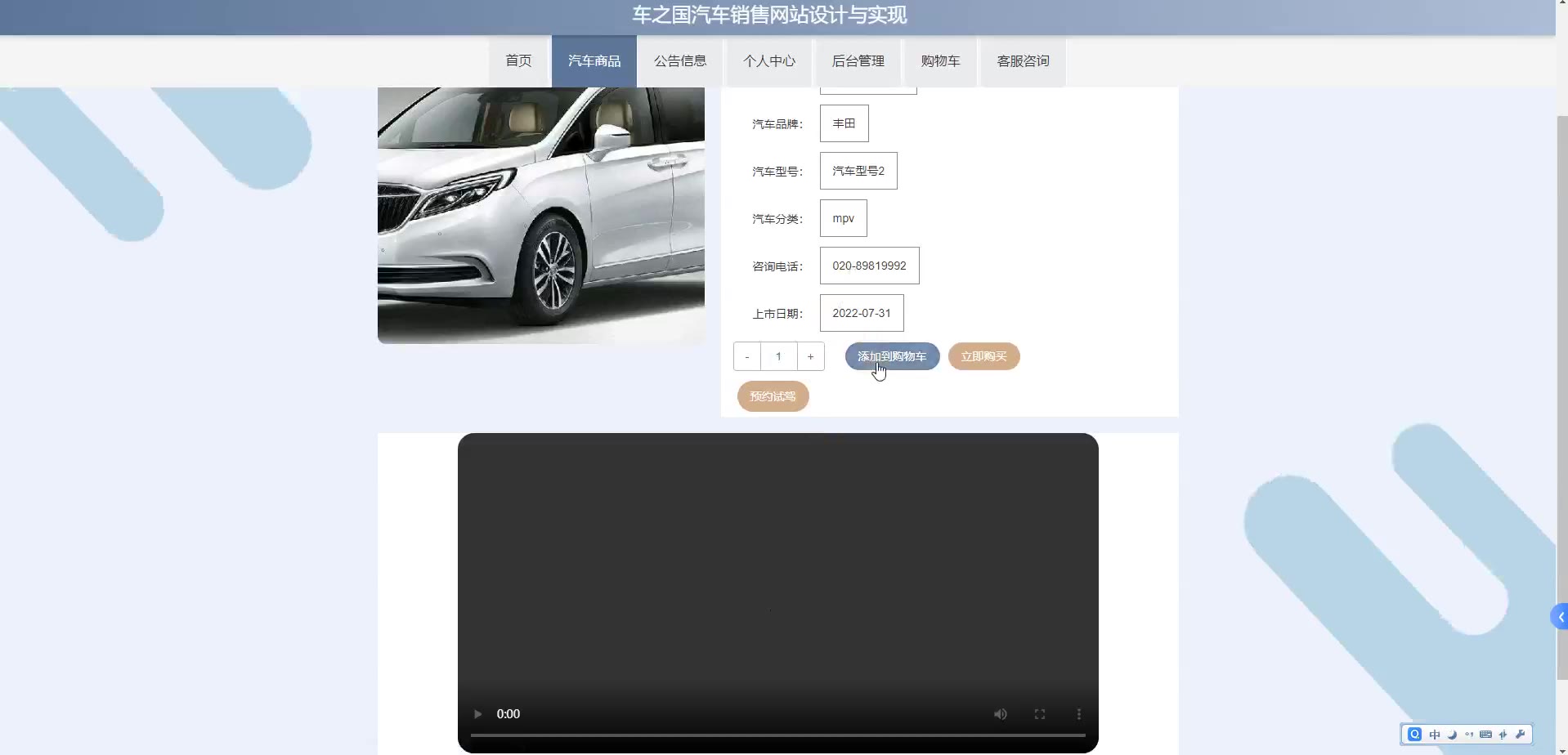
Task: Open the 首页 nav tab
Action: (x=518, y=61)
